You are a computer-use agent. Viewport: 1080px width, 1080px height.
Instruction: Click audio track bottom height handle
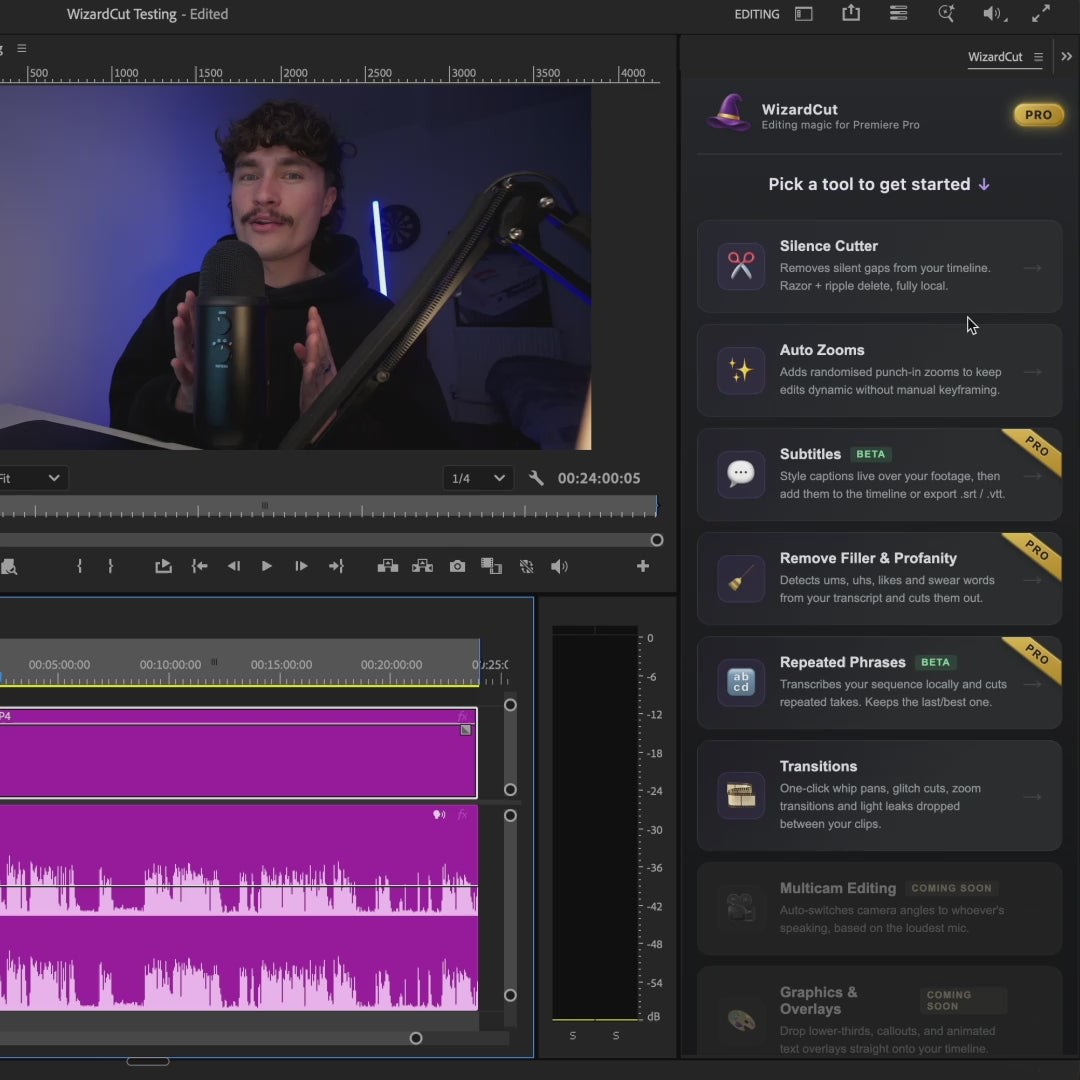510,995
